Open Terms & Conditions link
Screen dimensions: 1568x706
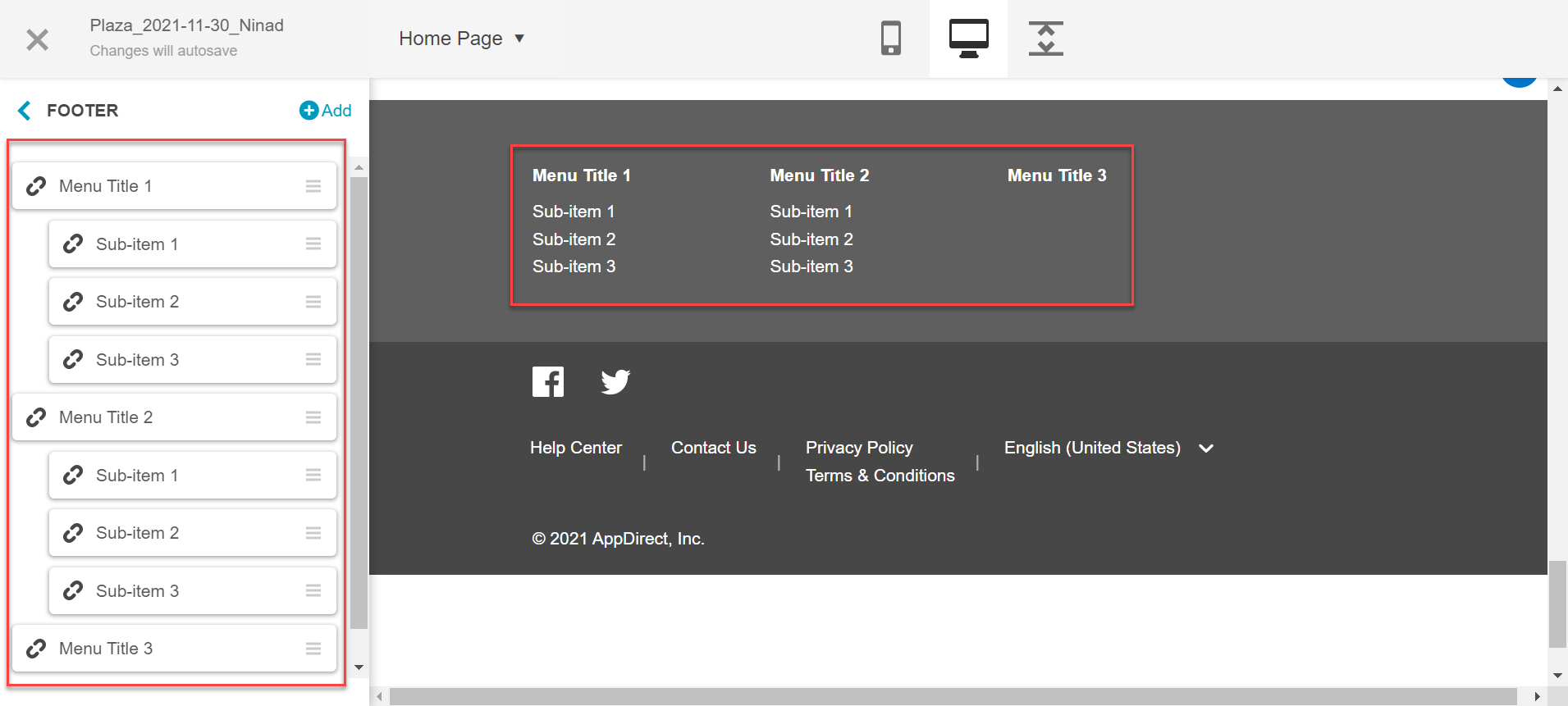[x=880, y=476]
